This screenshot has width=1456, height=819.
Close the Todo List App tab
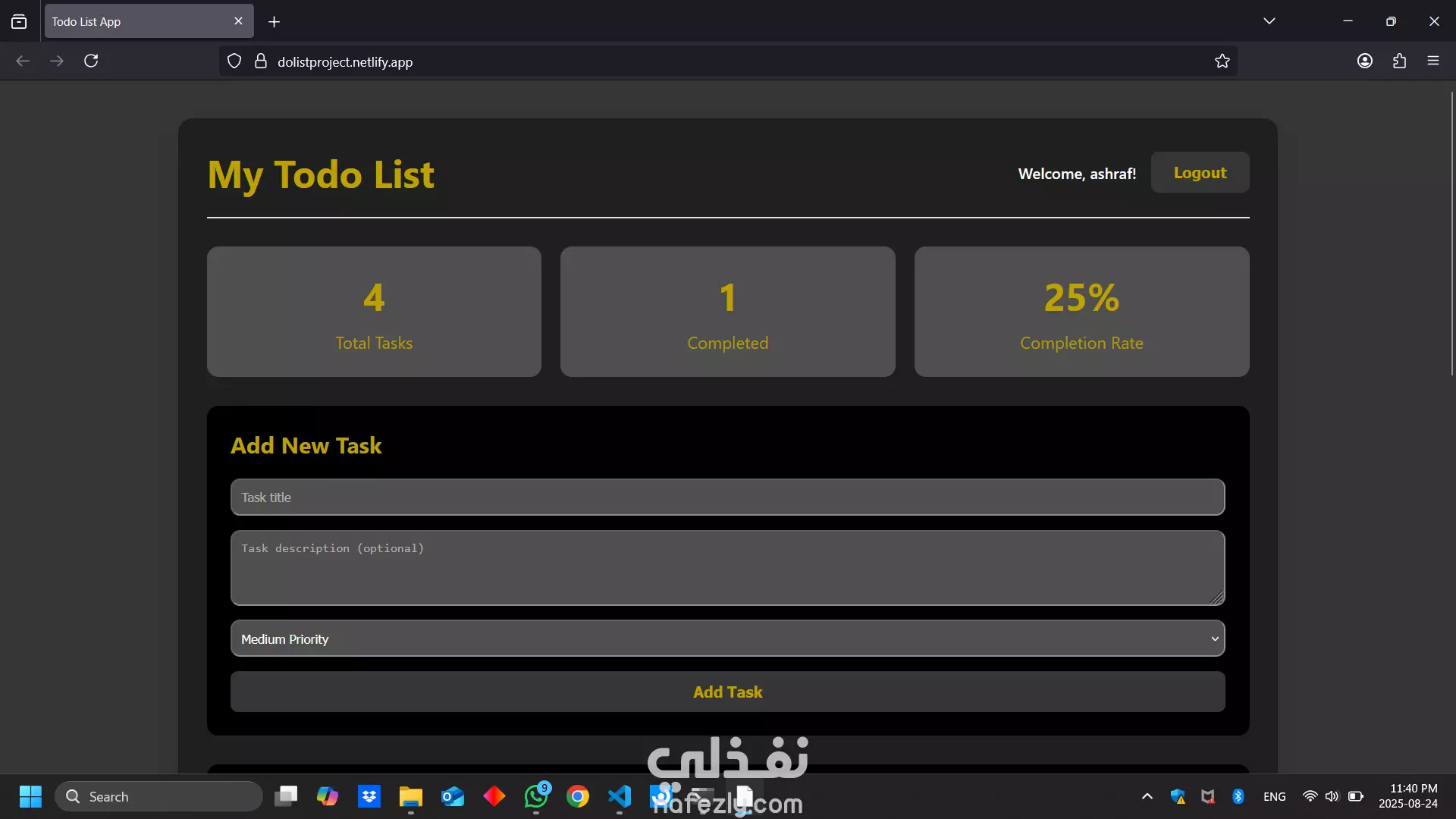pyautogui.click(x=238, y=21)
